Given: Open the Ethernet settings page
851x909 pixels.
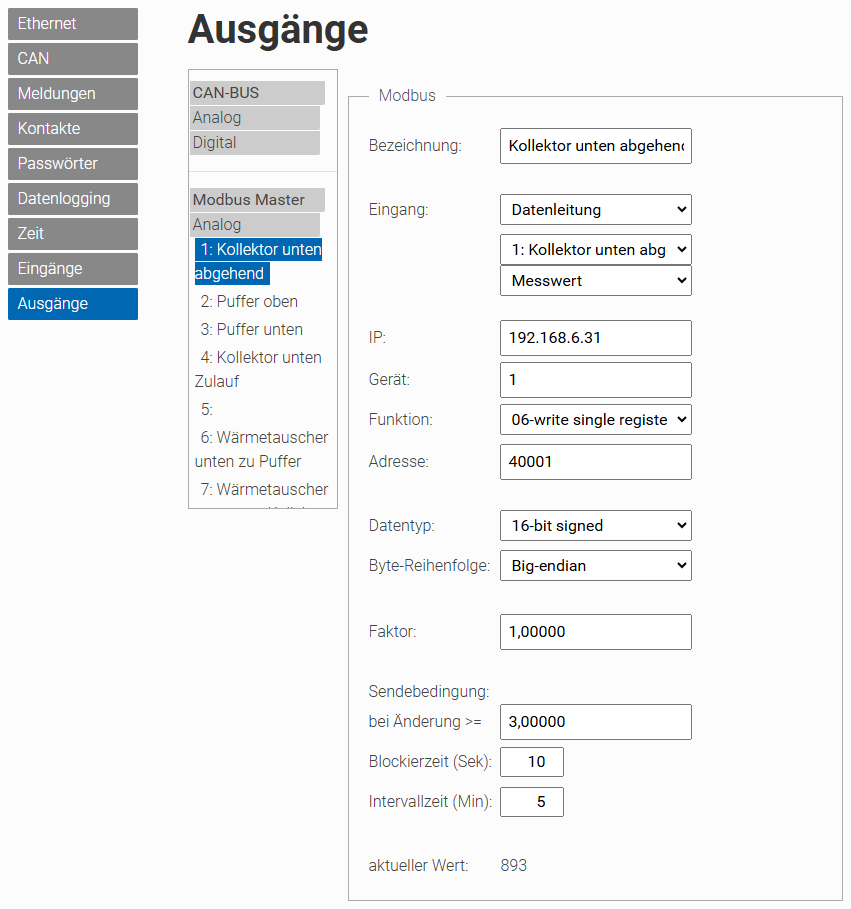Looking at the screenshot, I should coord(72,24).
